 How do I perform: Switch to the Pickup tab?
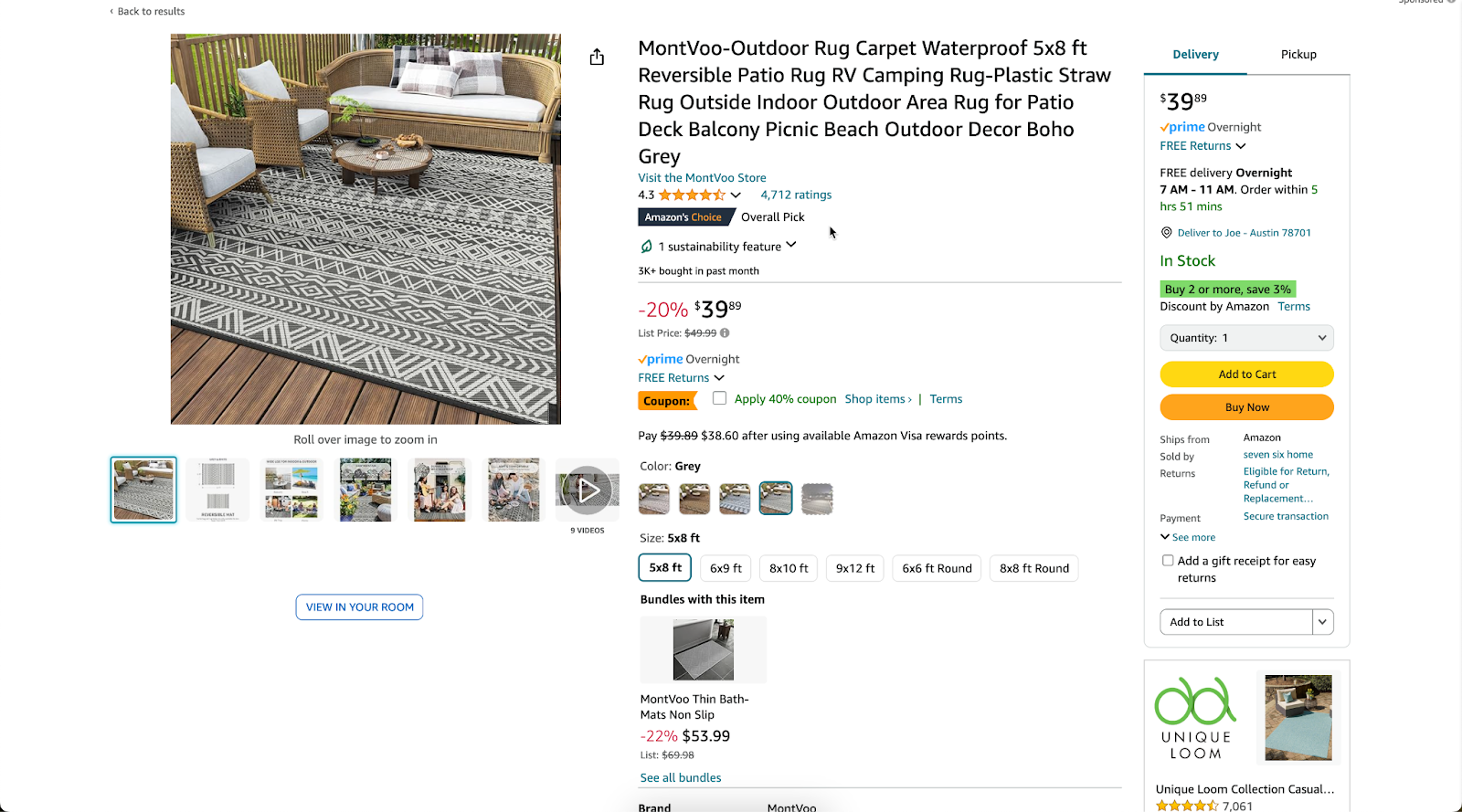coord(1298,54)
